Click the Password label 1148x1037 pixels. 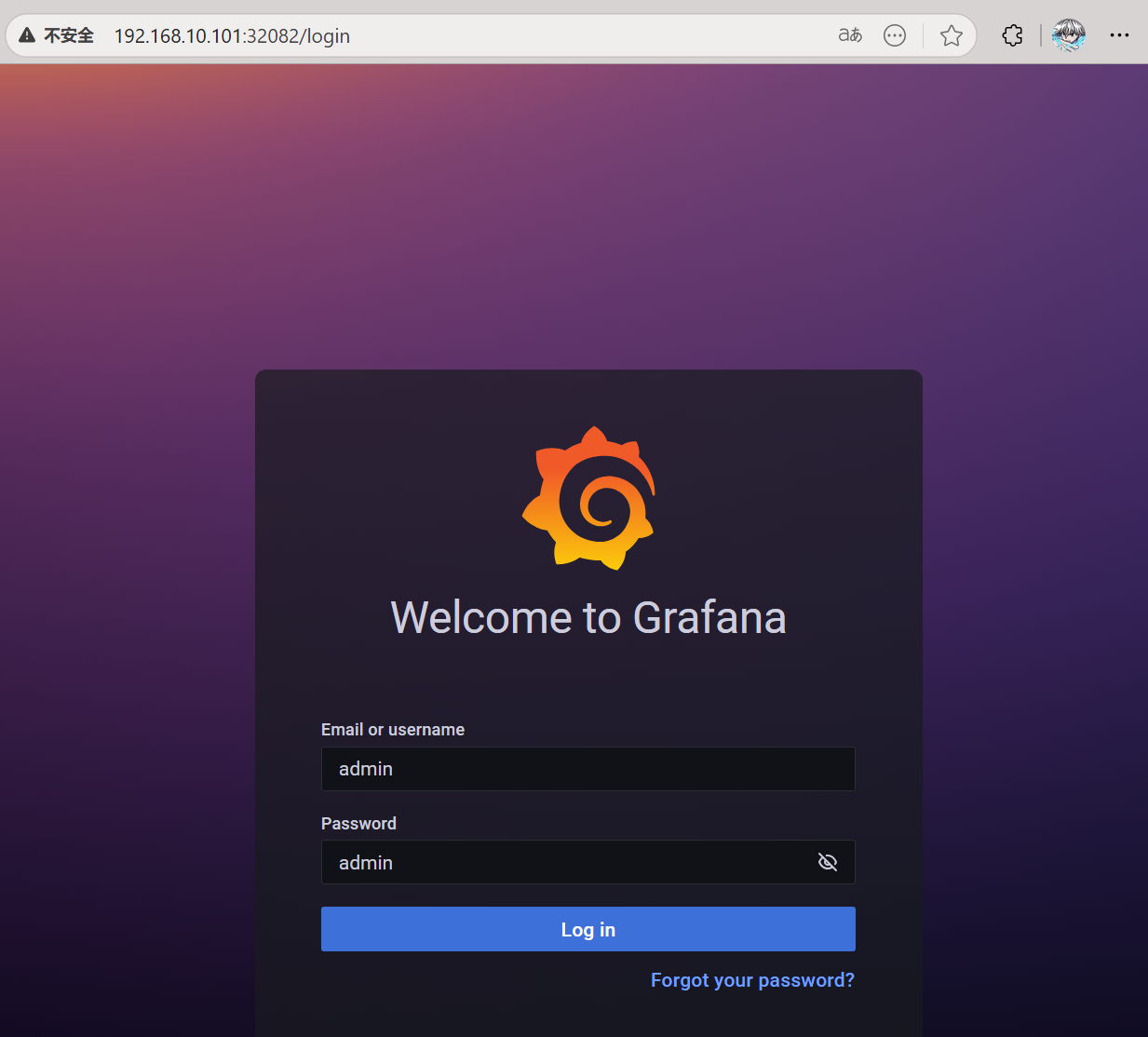pos(358,824)
